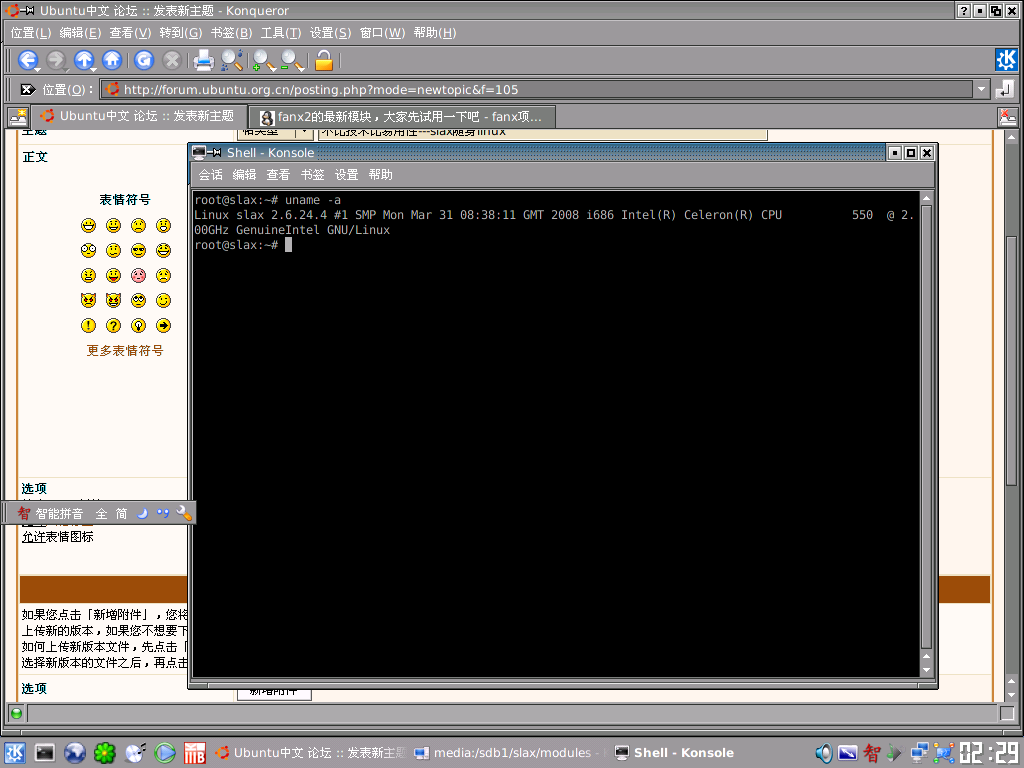The image size is (1024, 768).
Task: Go up one level with the Up arrow
Action: click(x=84, y=60)
